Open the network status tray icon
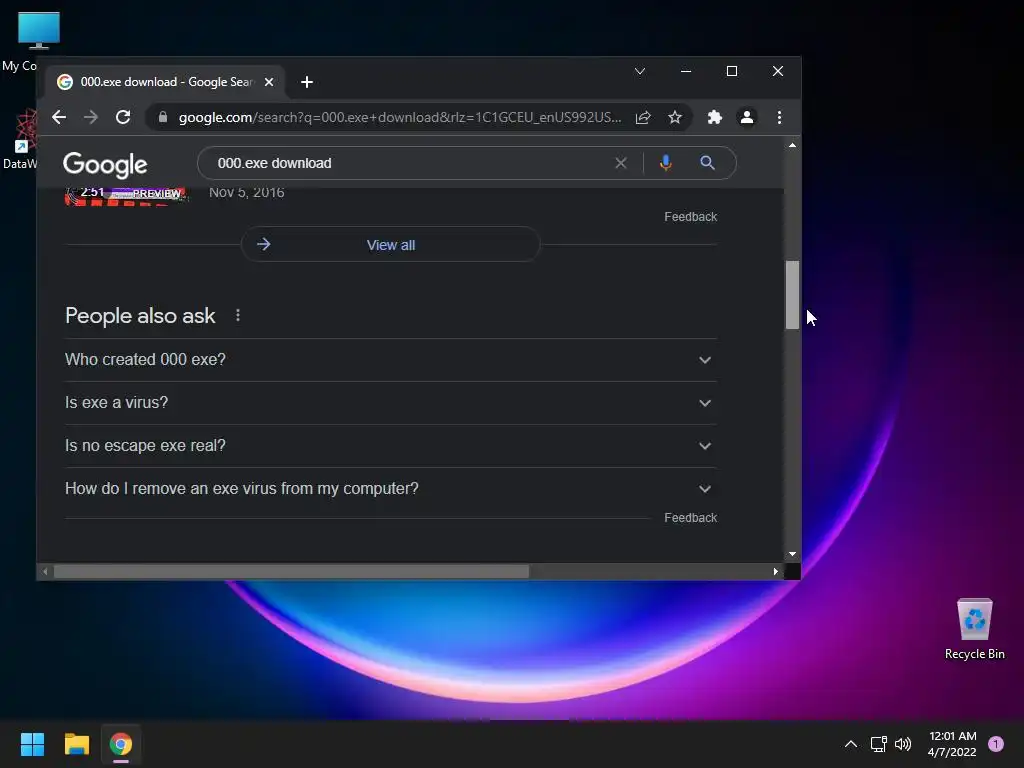Image resolution: width=1024 pixels, height=768 pixels. point(878,744)
